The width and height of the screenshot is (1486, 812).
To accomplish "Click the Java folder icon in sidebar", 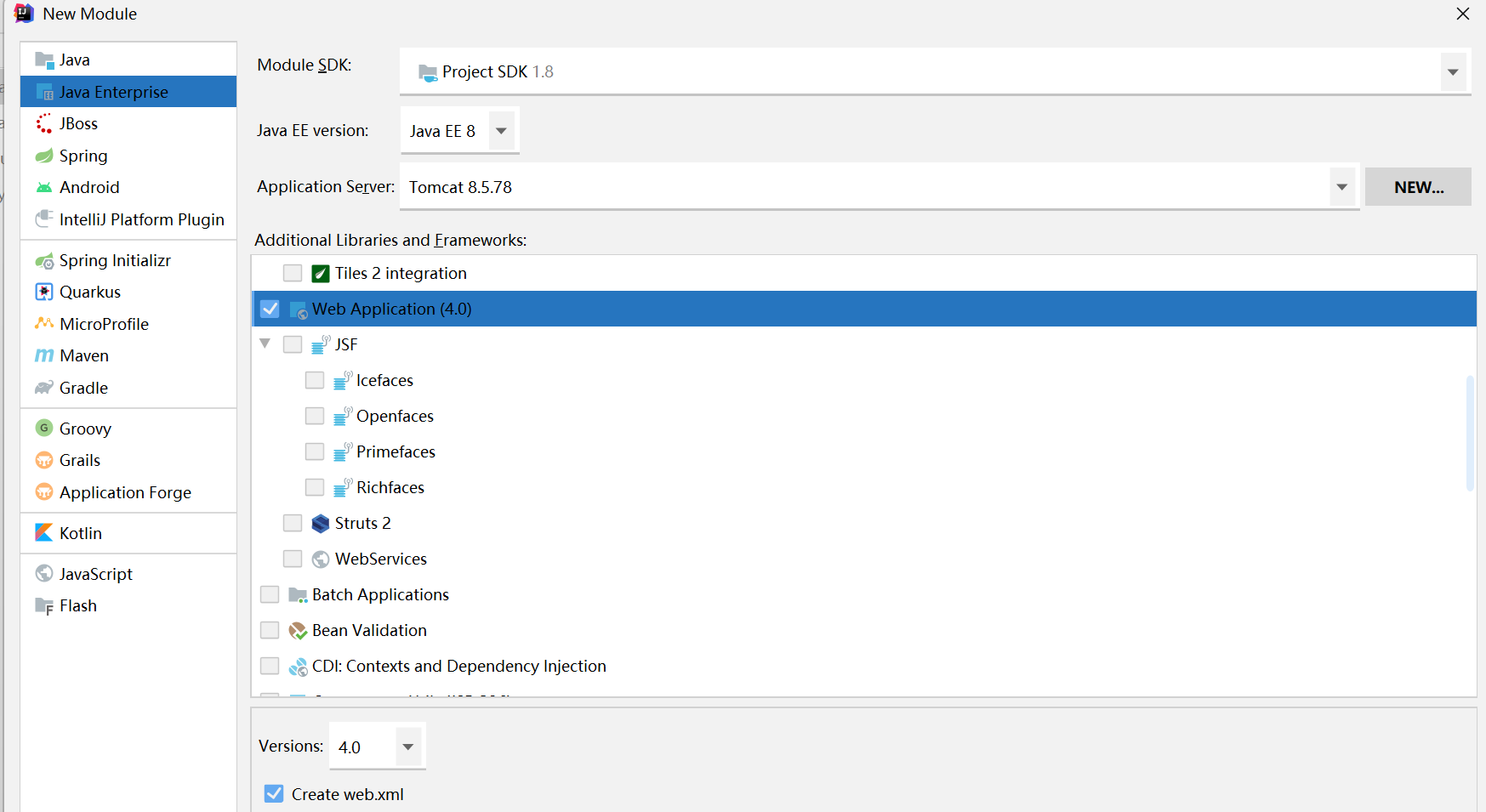I will pos(44,60).
